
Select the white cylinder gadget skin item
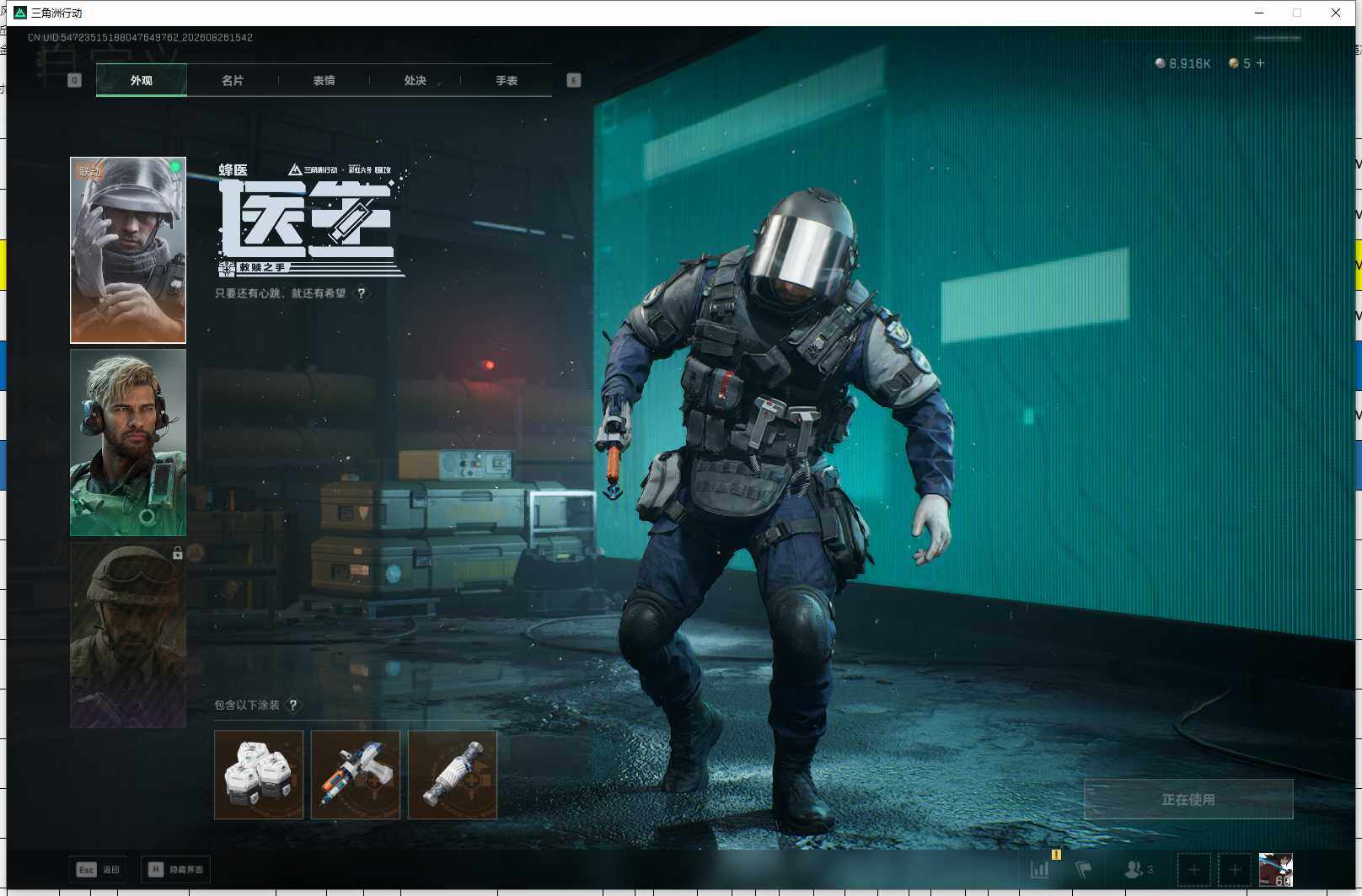pyautogui.click(x=453, y=775)
